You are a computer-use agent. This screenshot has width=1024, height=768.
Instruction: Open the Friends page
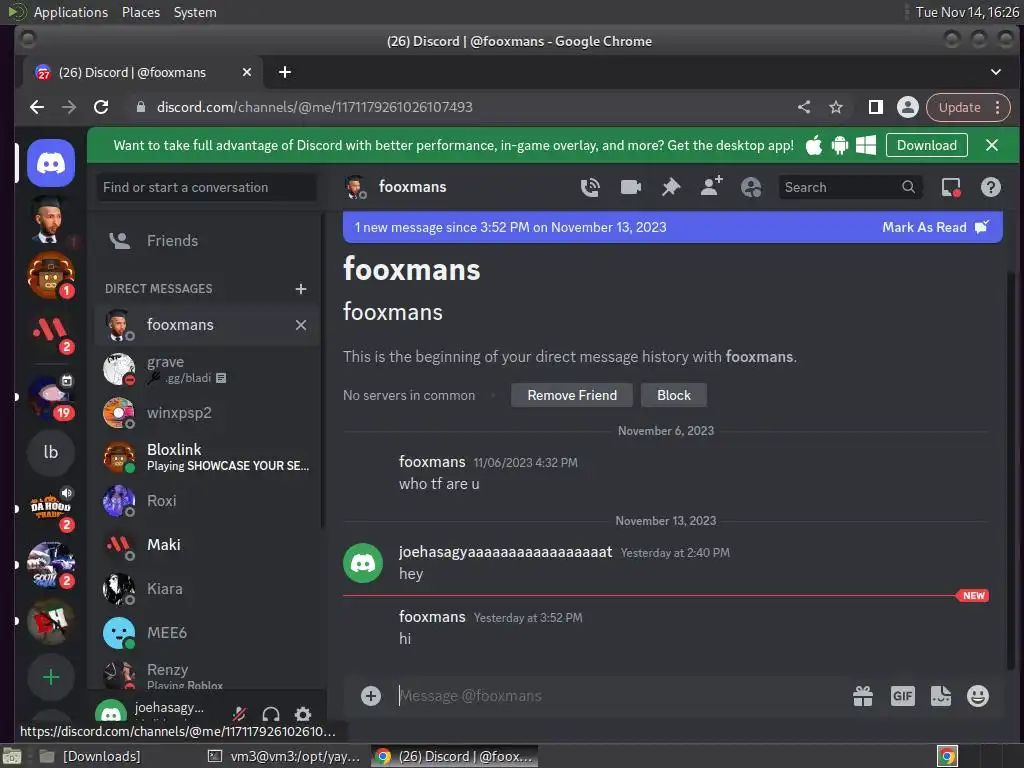(x=207, y=241)
